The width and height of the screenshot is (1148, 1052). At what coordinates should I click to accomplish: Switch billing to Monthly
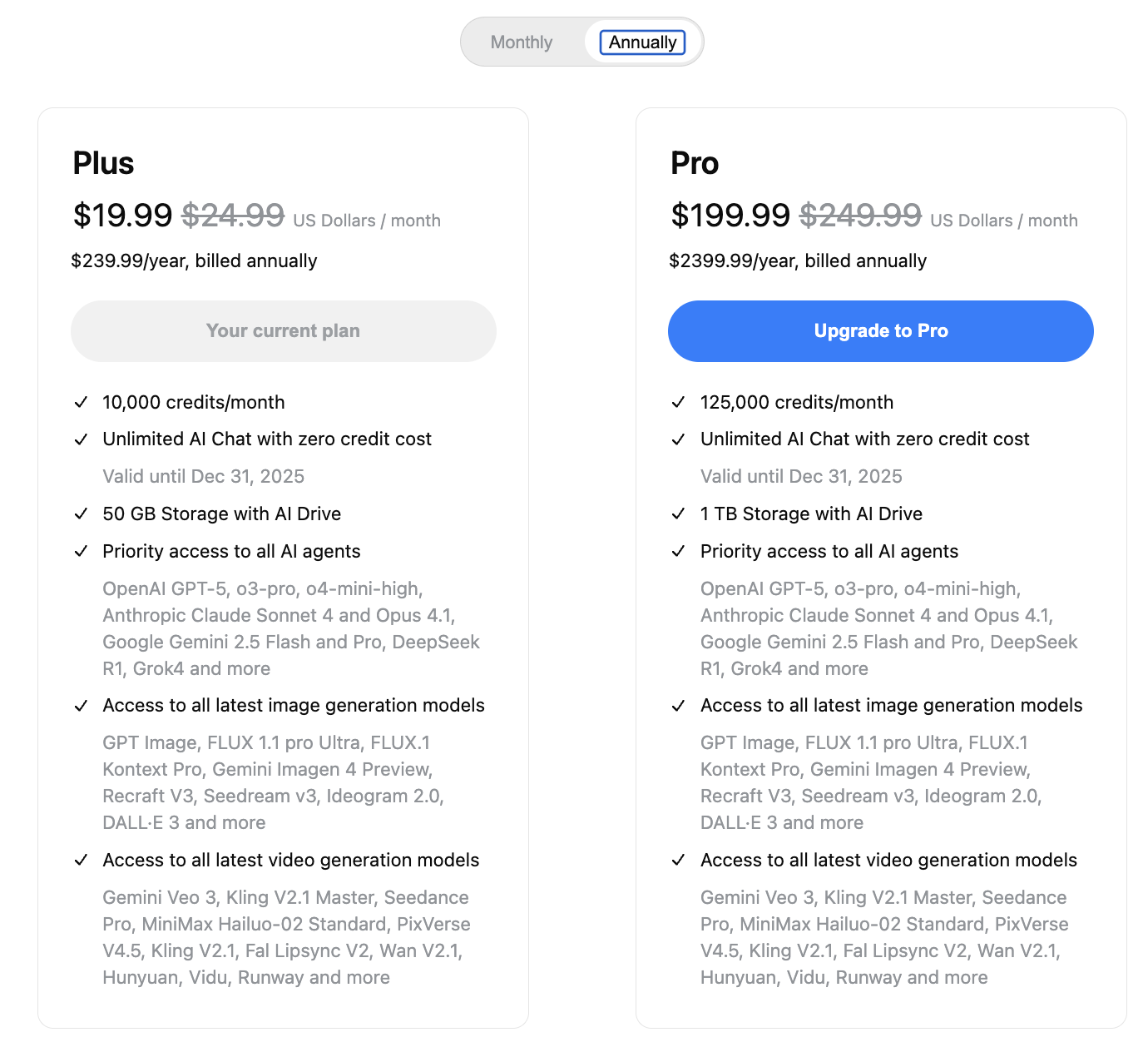[x=522, y=42]
